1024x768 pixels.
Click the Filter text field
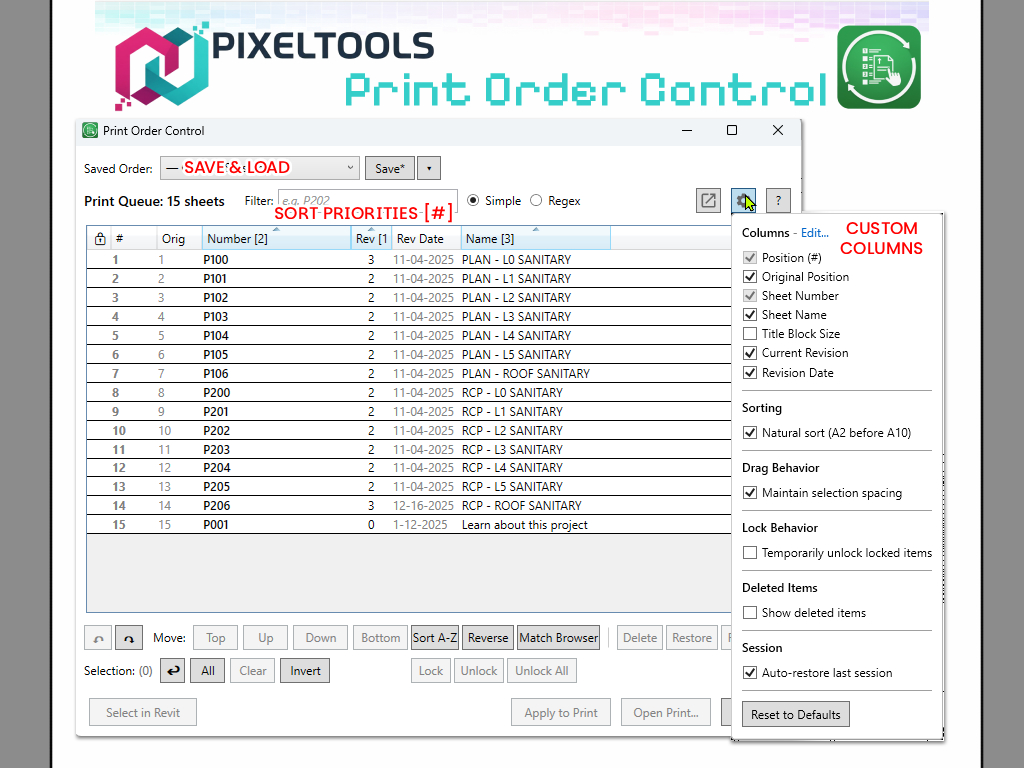[x=366, y=201]
